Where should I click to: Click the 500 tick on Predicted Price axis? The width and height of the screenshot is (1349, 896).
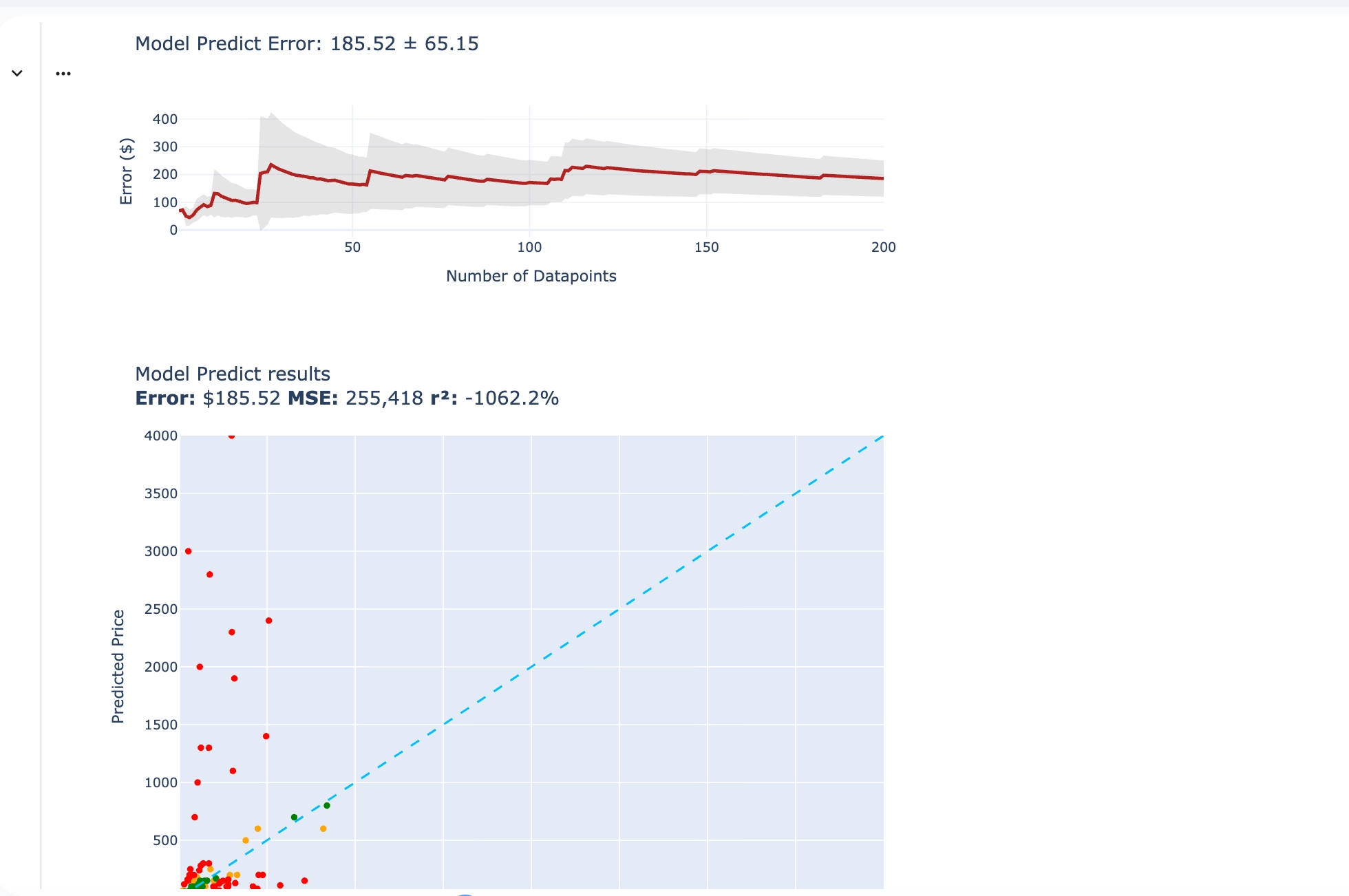[x=165, y=840]
